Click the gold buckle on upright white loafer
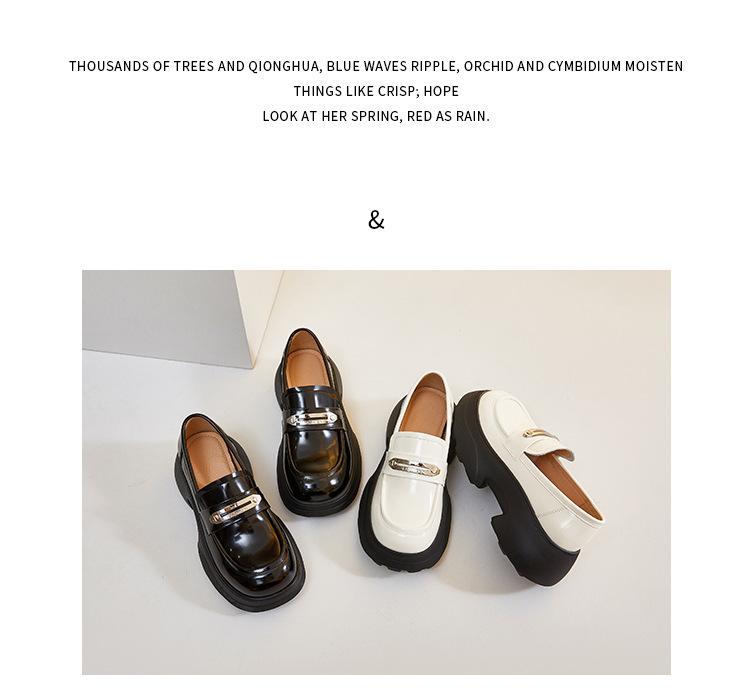 click(x=414, y=466)
